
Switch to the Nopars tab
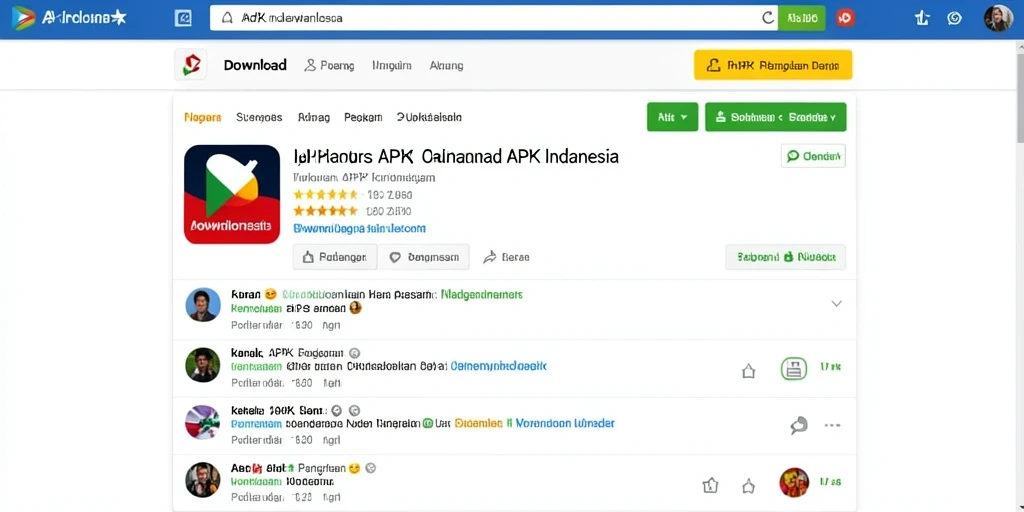click(202, 118)
